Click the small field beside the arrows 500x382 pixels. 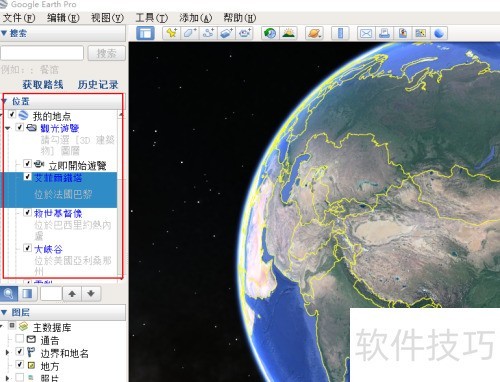pos(51,294)
